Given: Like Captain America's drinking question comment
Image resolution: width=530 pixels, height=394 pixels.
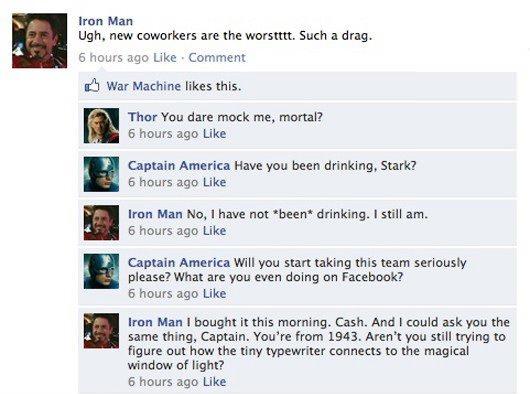Looking at the screenshot, I should [215, 182].
